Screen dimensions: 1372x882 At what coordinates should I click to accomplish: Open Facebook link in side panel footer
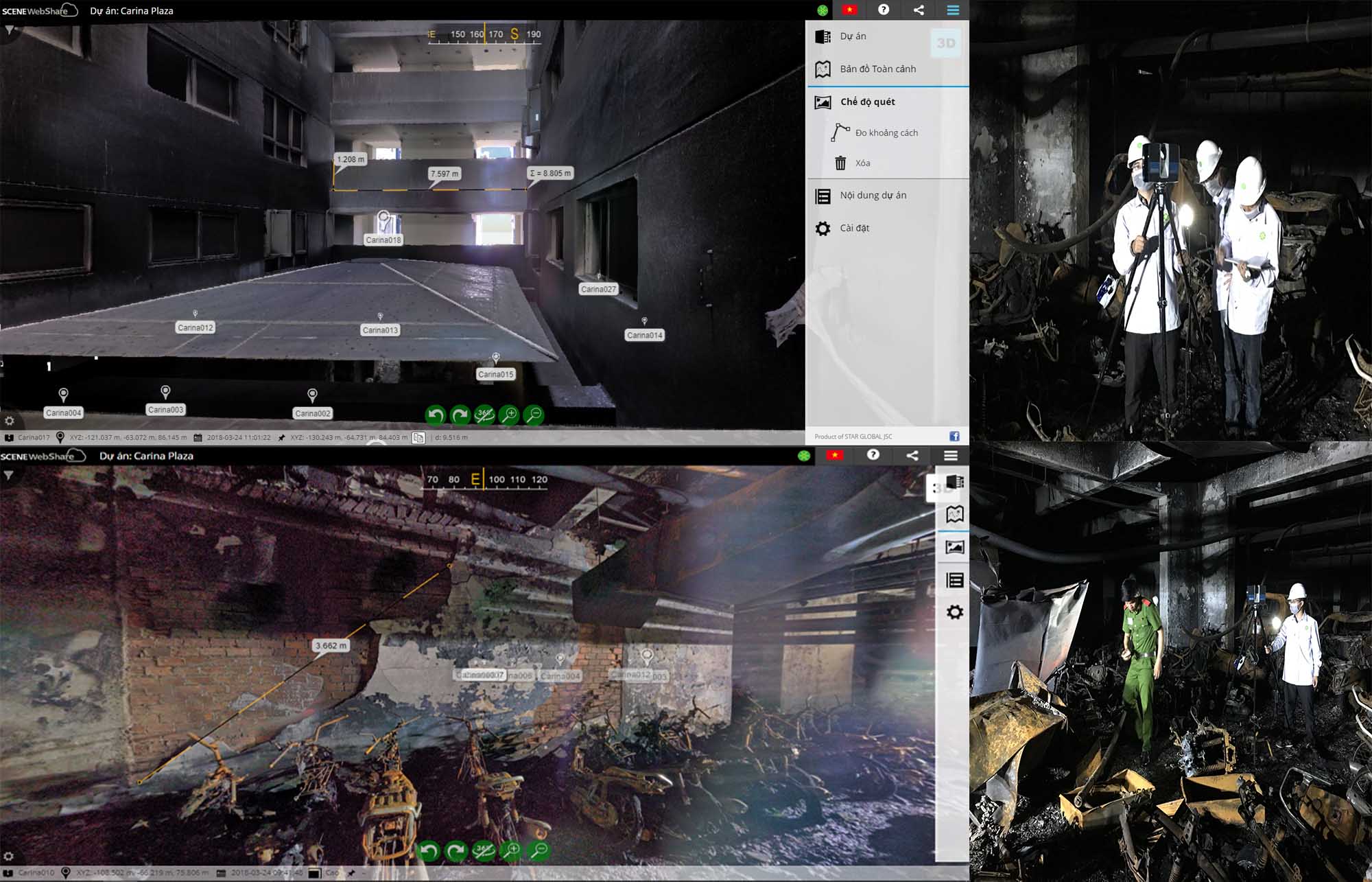click(x=954, y=437)
